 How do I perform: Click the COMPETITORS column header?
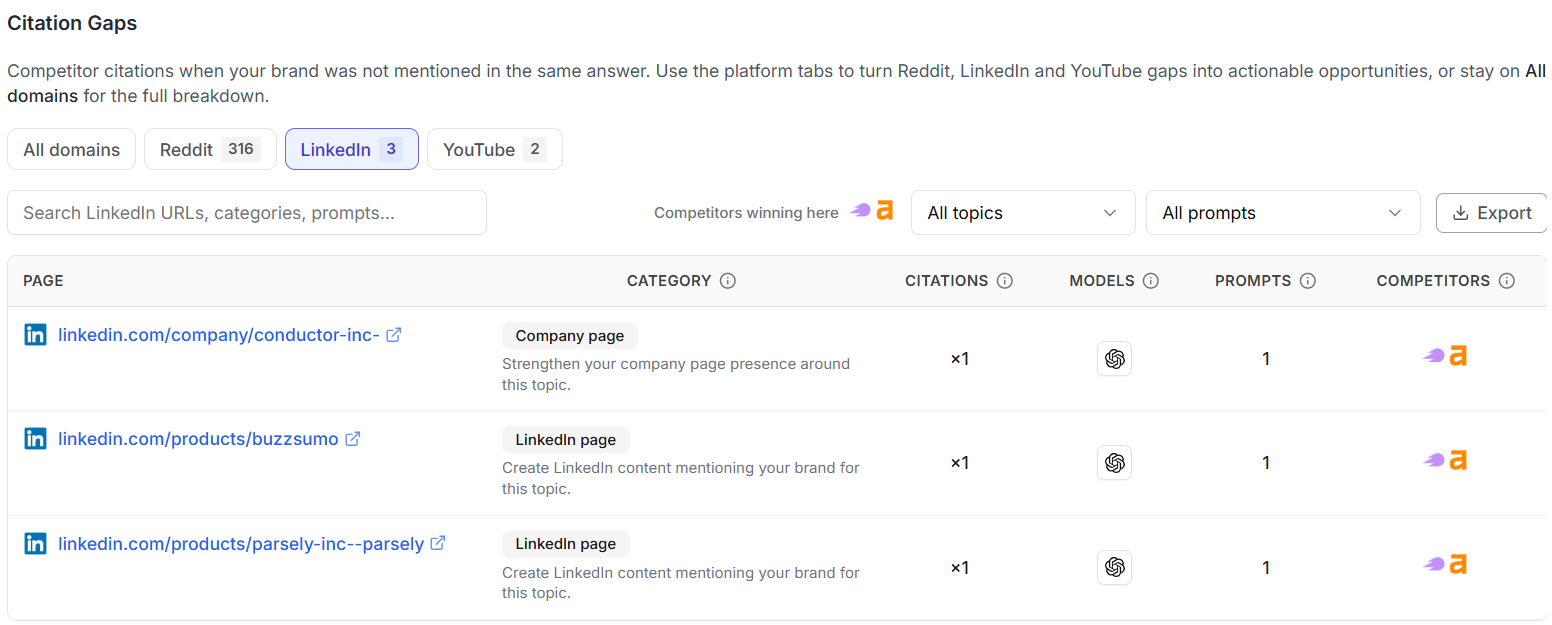pos(1433,281)
